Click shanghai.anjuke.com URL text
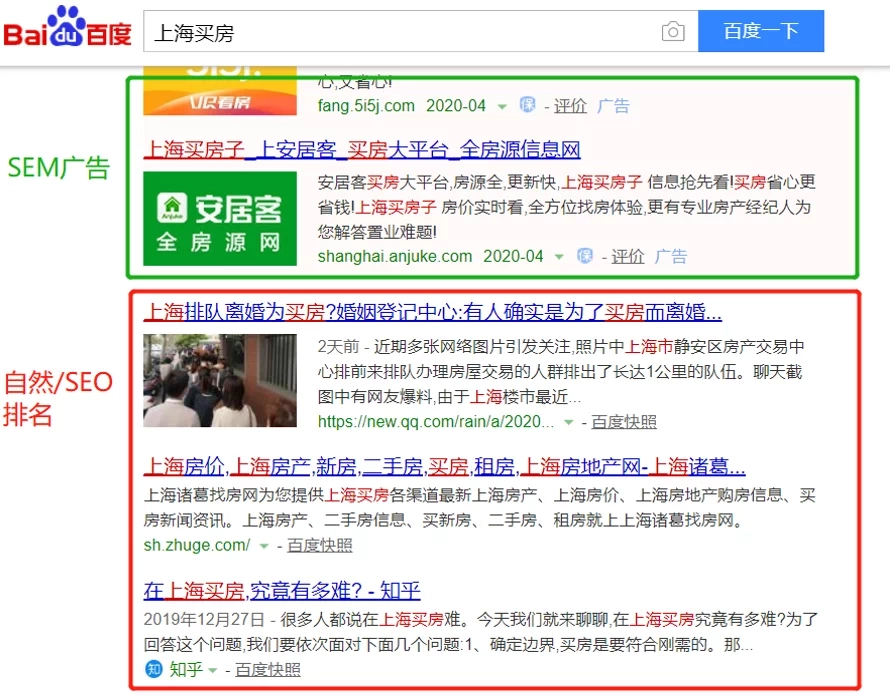This screenshot has height=695, width=890. (x=394, y=257)
